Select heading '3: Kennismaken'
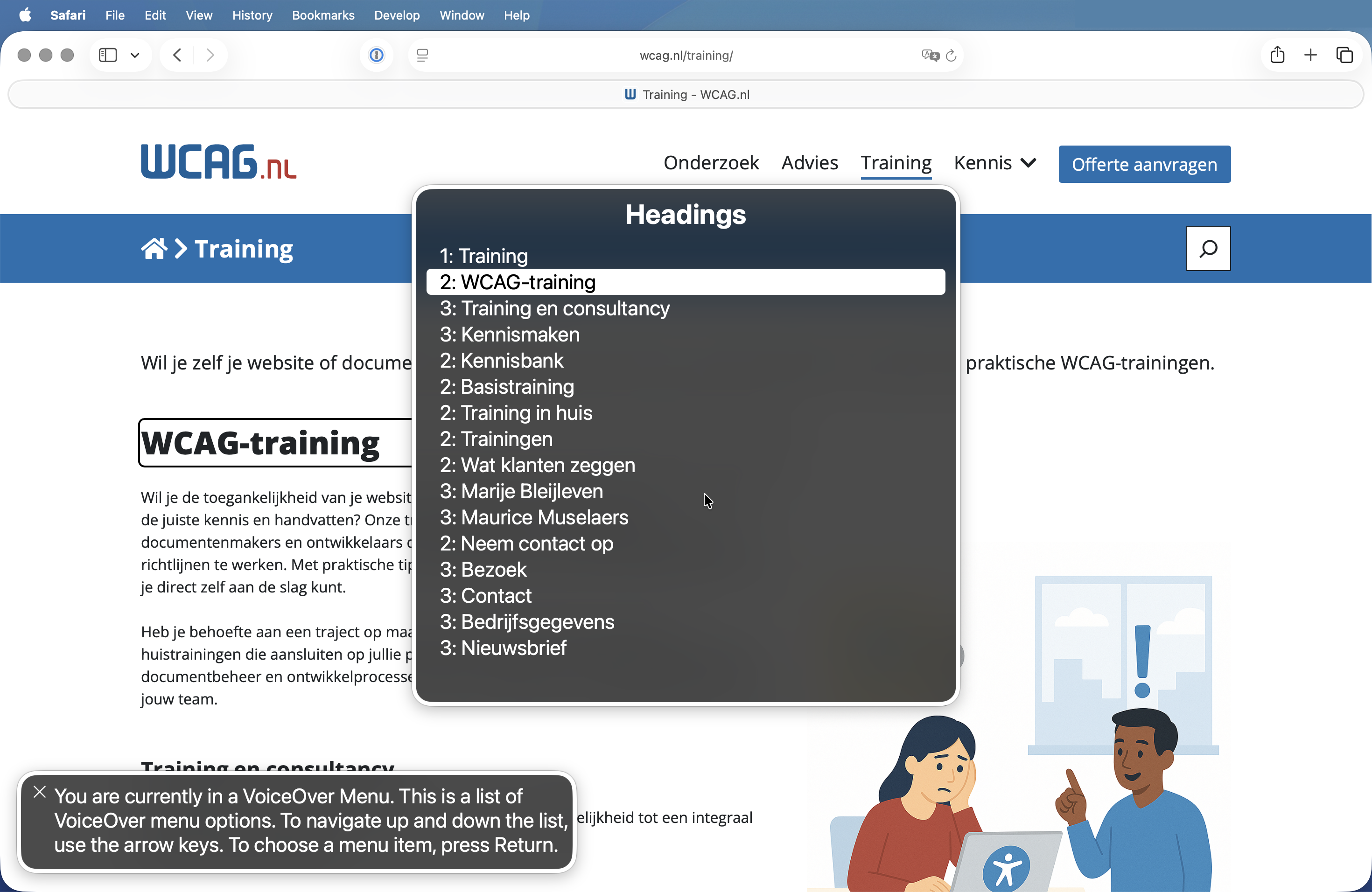 [x=686, y=334]
